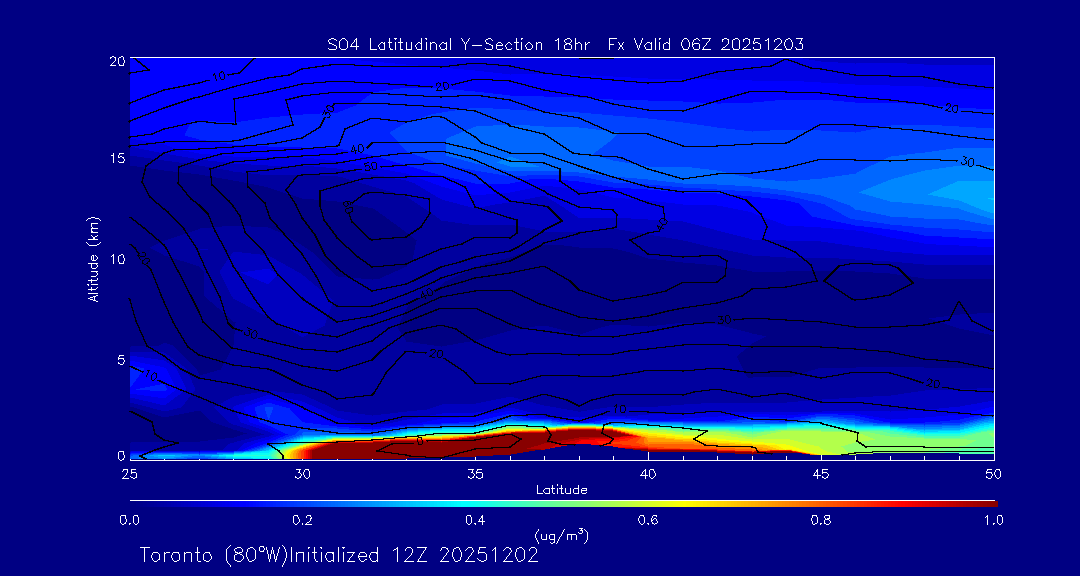Click latitude axis tick label '30'
This screenshot has height=576, width=1080.
tap(302, 473)
